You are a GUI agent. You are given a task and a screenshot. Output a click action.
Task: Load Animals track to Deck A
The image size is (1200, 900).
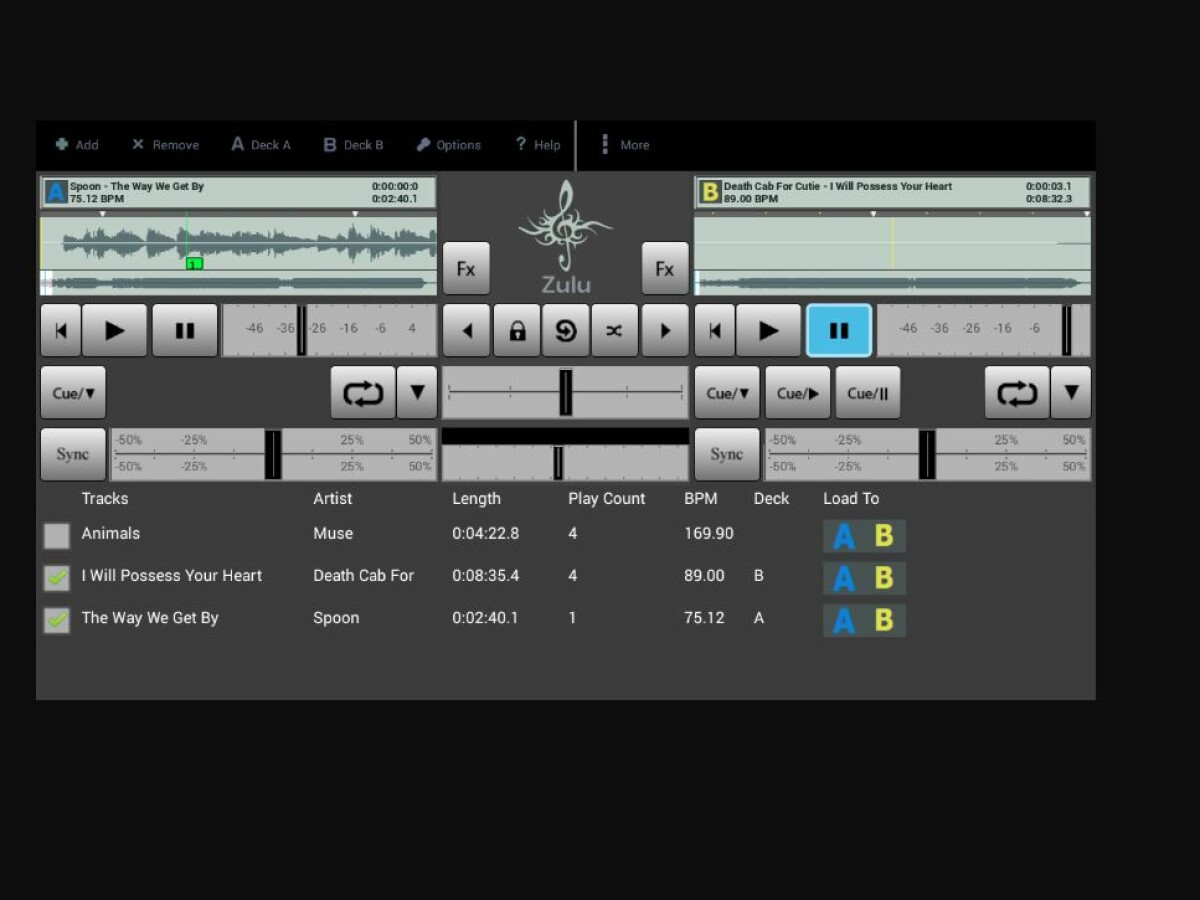click(x=844, y=536)
